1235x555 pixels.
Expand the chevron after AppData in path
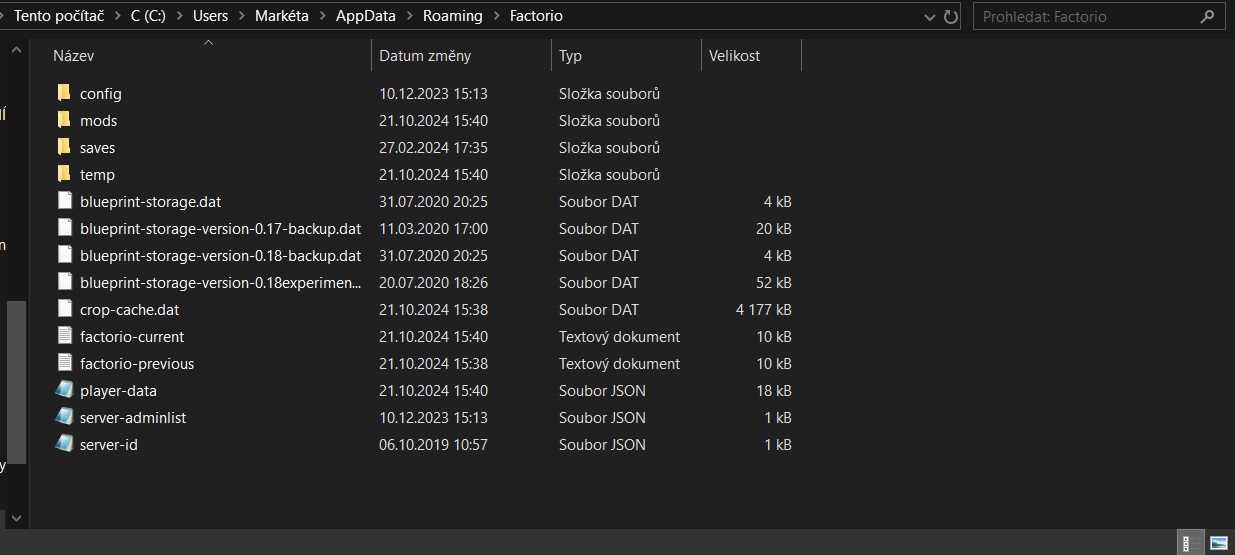coord(410,16)
